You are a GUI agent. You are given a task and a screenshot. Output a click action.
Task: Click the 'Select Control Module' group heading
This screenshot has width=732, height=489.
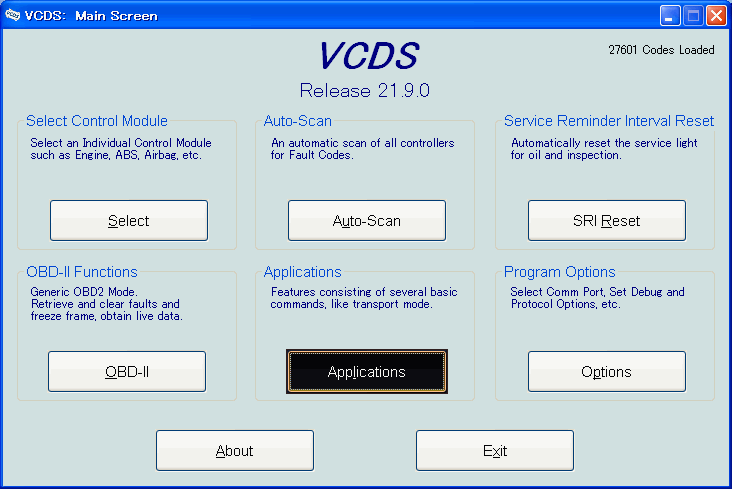(97, 121)
